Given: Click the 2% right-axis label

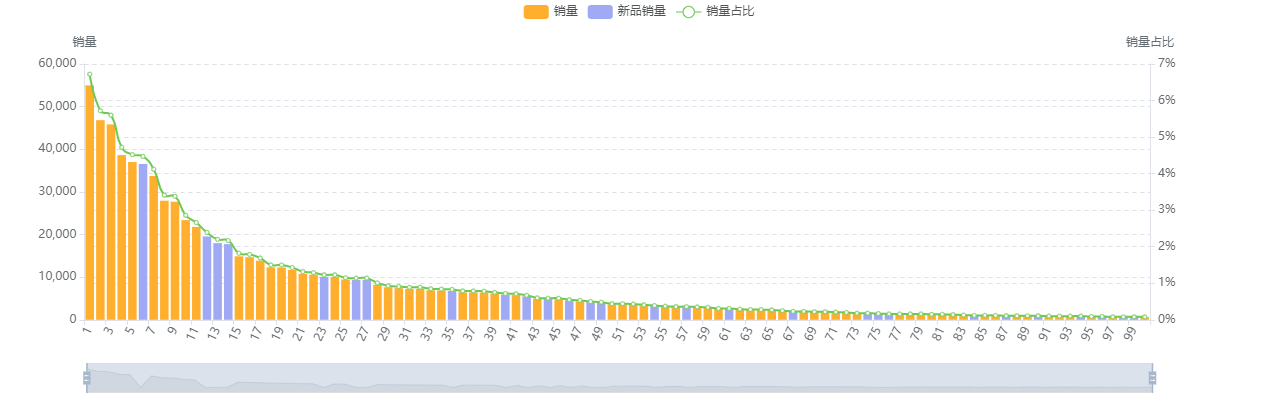Looking at the screenshot, I should point(1167,246).
